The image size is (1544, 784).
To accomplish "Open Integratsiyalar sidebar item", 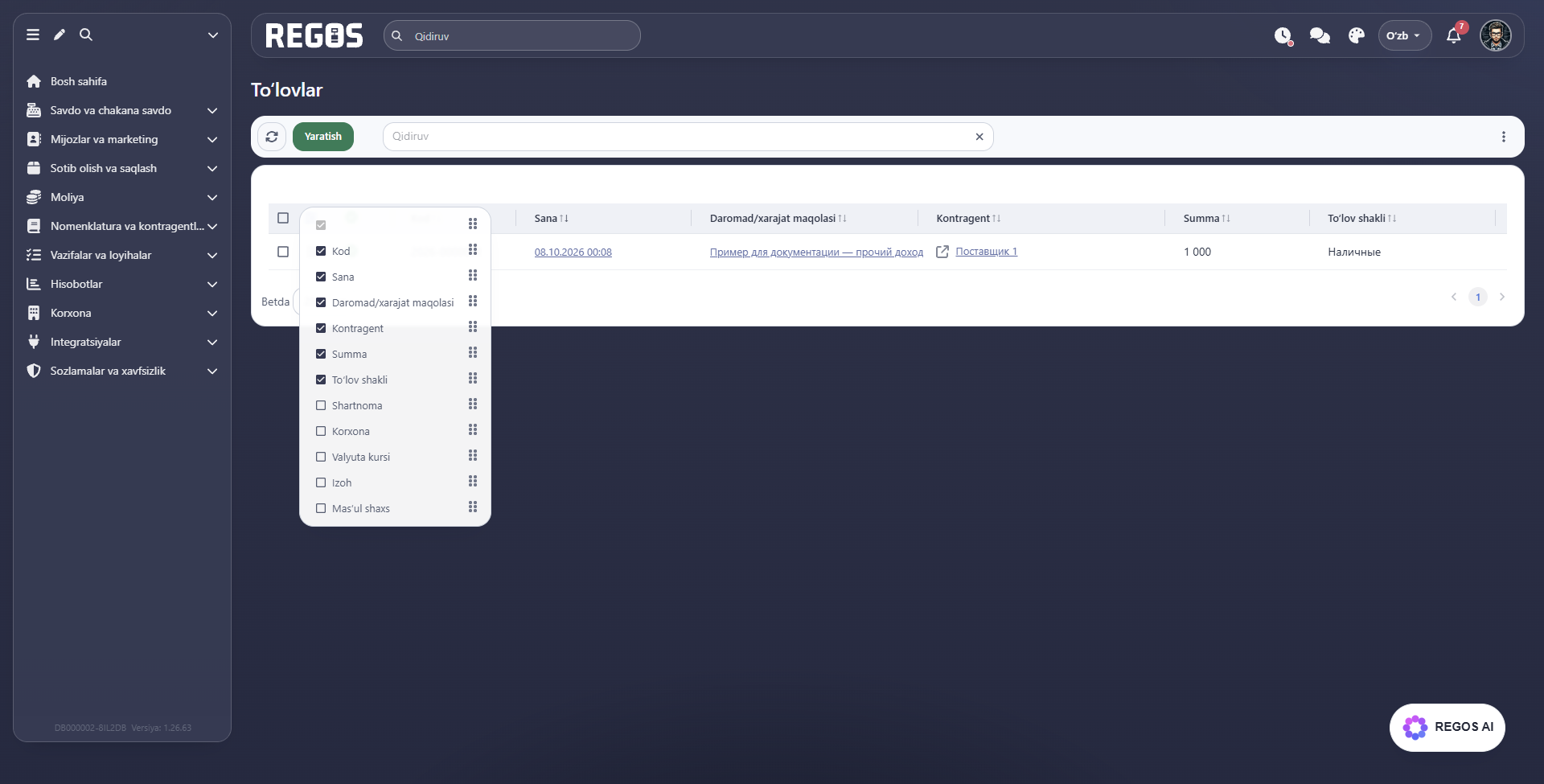I will click(x=122, y=342).
